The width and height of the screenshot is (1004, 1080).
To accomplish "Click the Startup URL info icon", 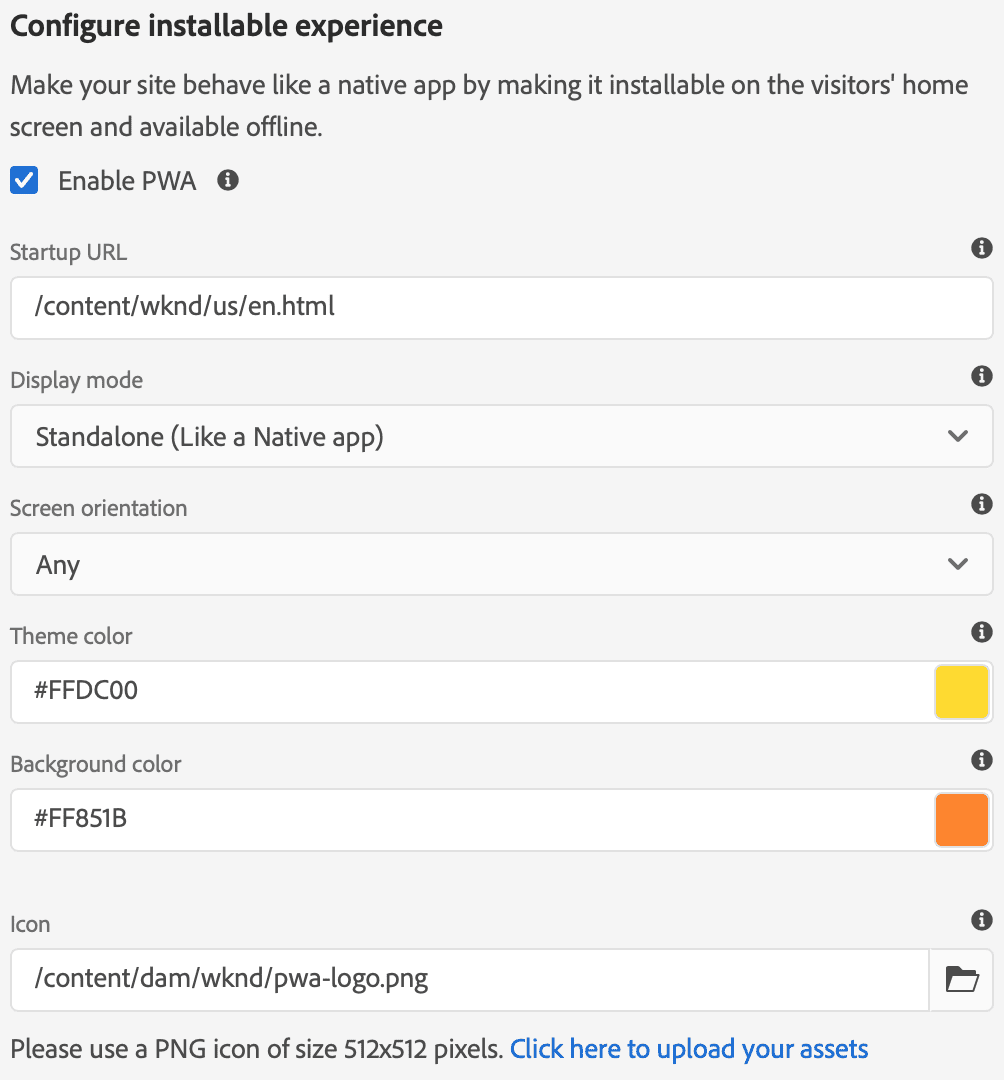I will click(981, 249).
